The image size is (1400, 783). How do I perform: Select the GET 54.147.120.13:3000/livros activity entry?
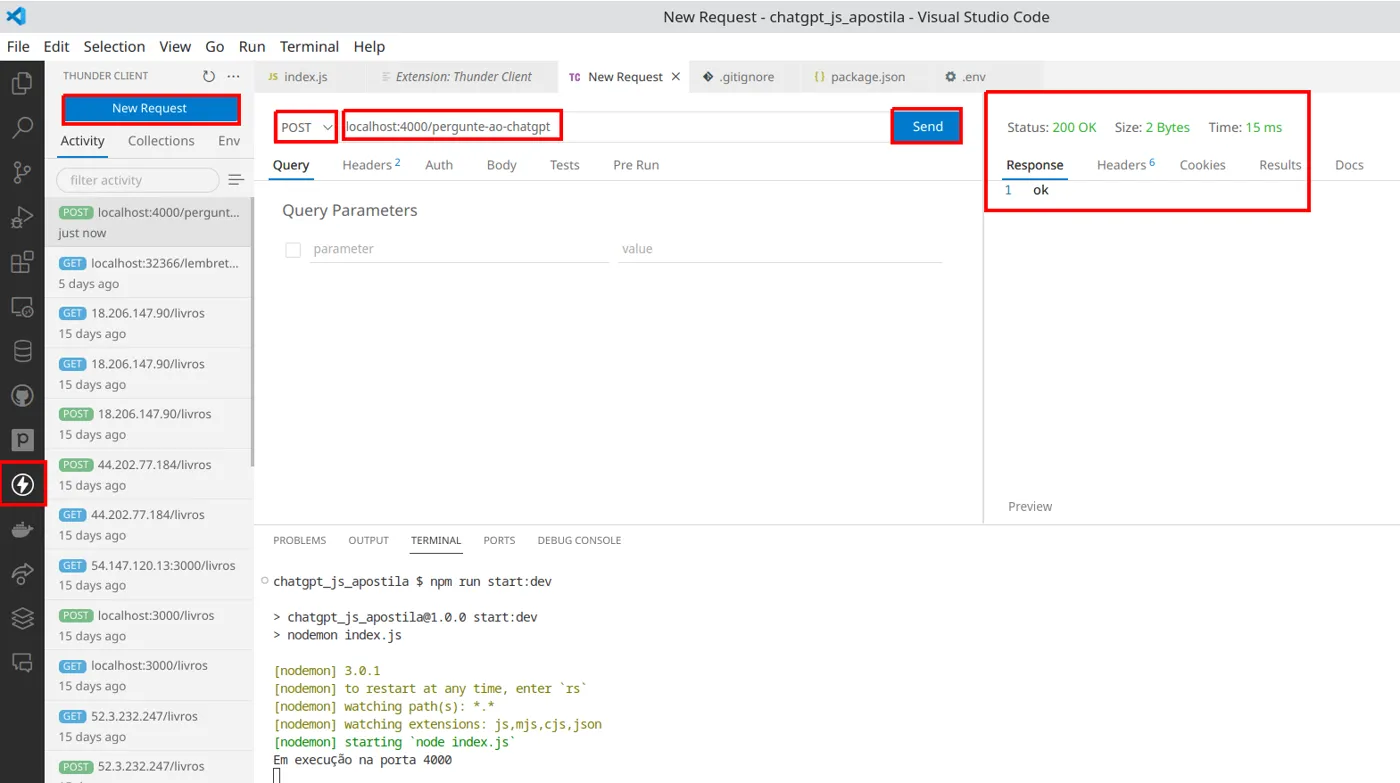(149, 575)
